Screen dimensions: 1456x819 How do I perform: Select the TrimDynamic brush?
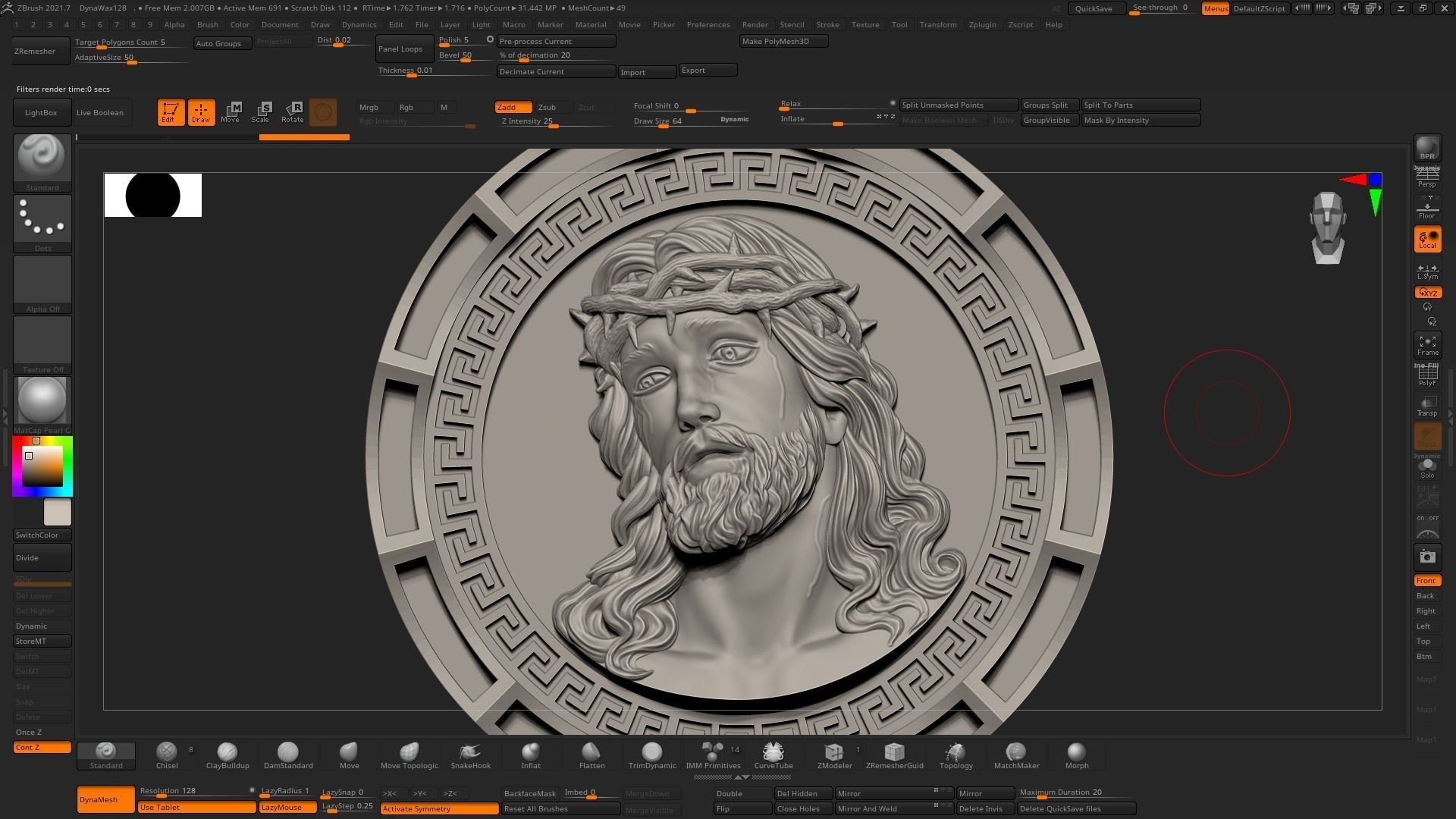[652, 755]
